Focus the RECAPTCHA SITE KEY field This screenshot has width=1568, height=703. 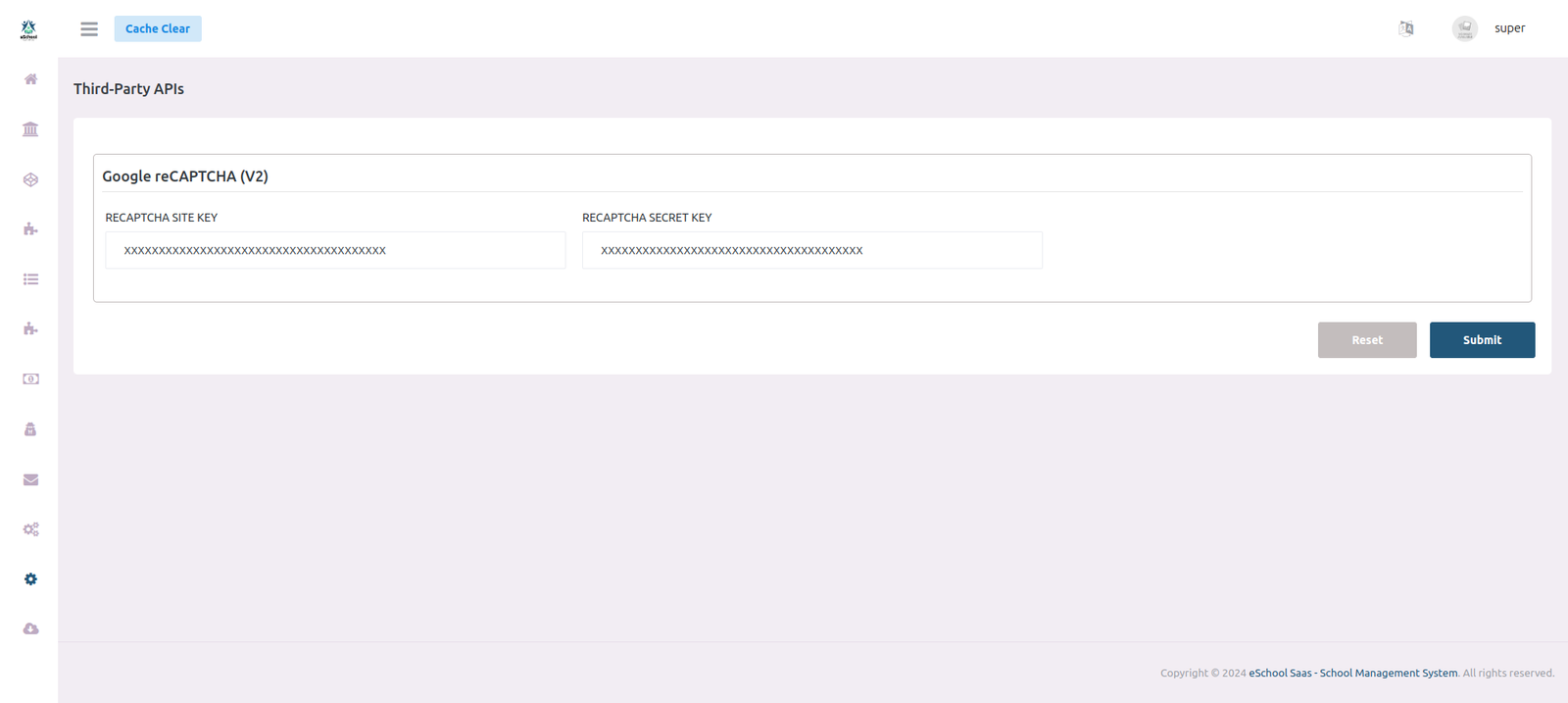click(335, 251)
